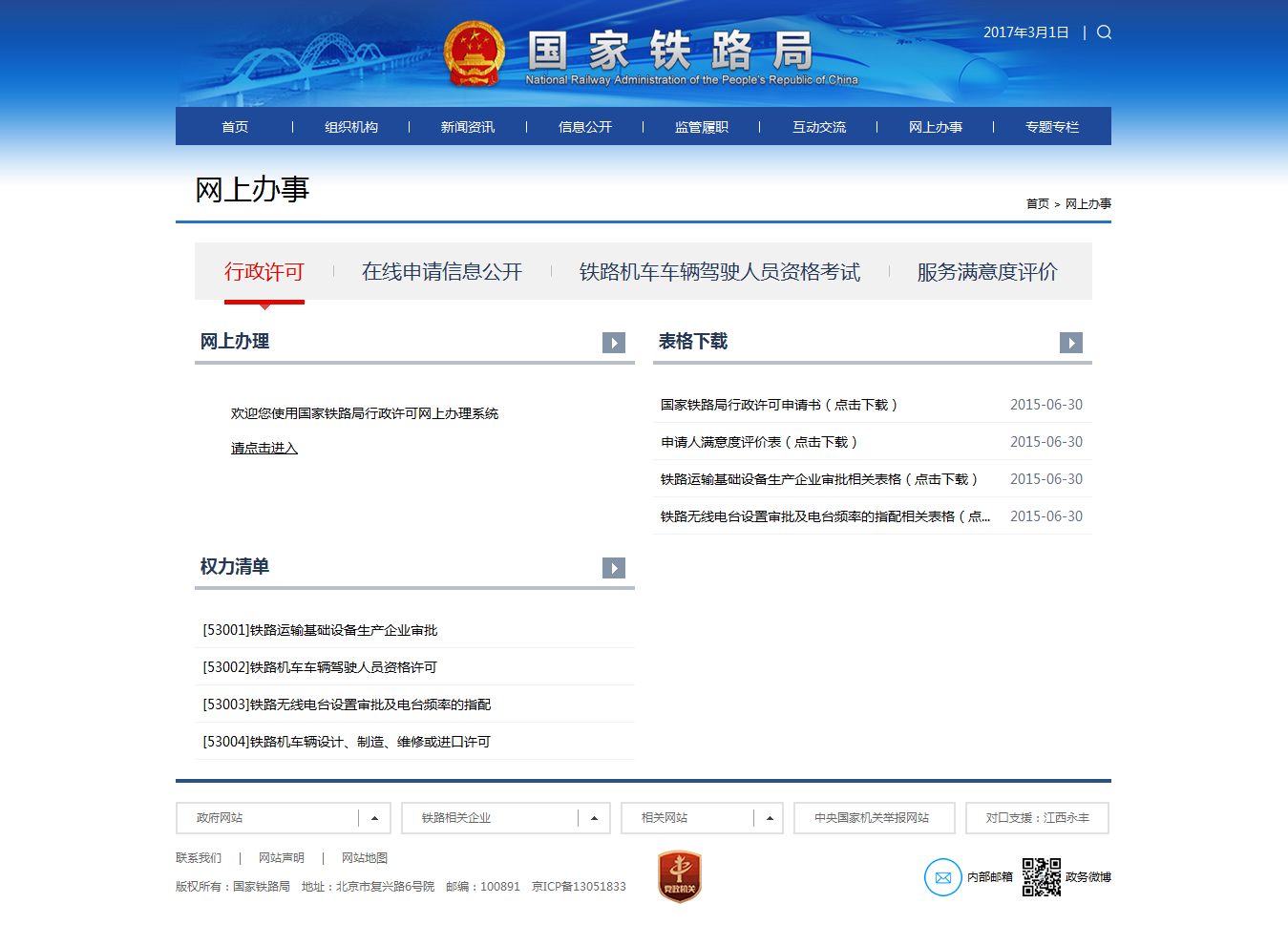The width and height of the screenshot is (1288, 925).
Task: Expand the 相关网站 dropdown
Action: [x=769, y=818]
